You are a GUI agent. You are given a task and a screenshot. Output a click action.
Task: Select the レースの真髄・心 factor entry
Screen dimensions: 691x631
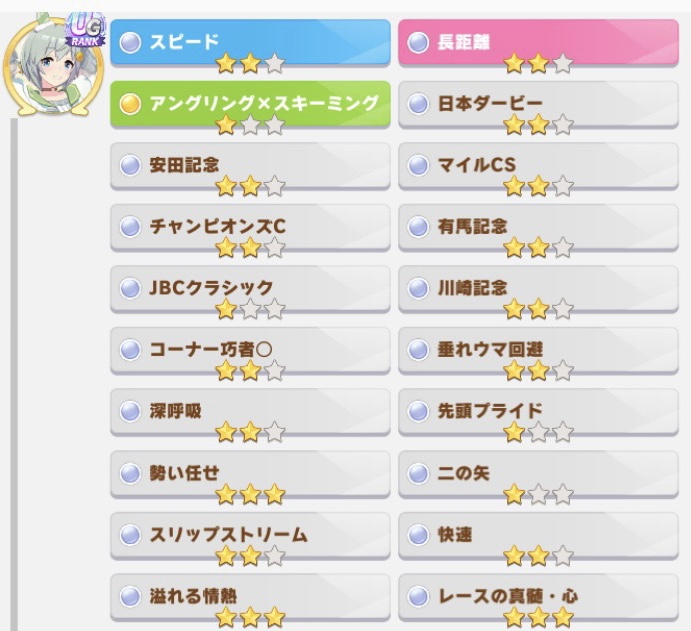click(538, 598)
